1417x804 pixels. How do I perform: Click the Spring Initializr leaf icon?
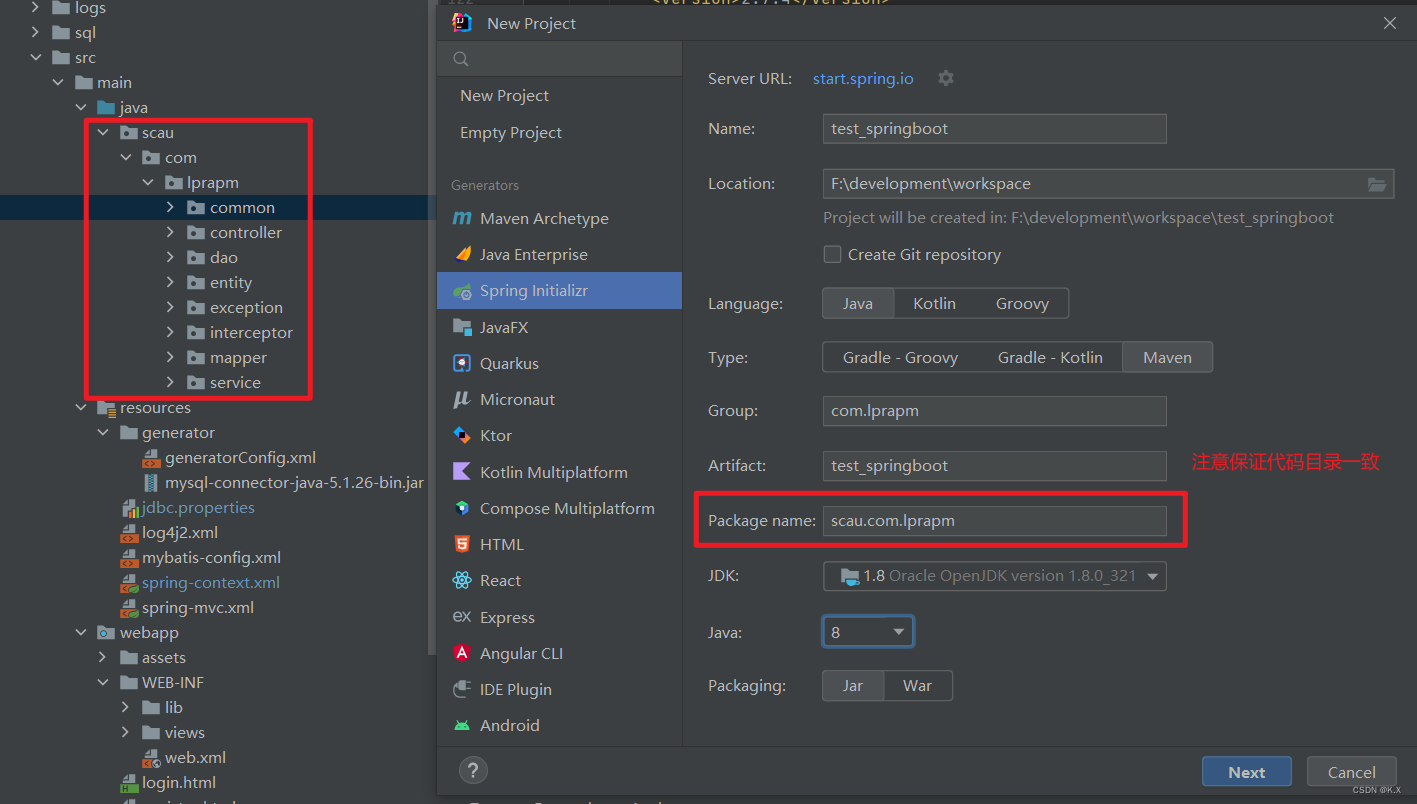tap(462, 291)
